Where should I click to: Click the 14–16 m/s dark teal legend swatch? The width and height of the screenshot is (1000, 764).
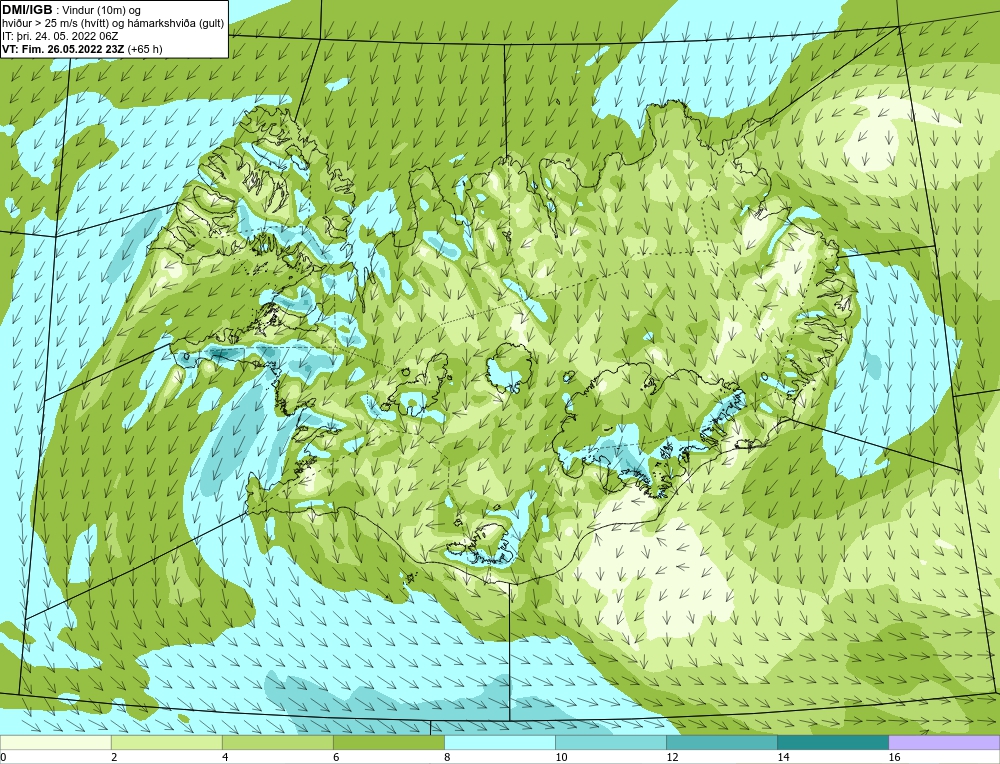pos(833,742)
